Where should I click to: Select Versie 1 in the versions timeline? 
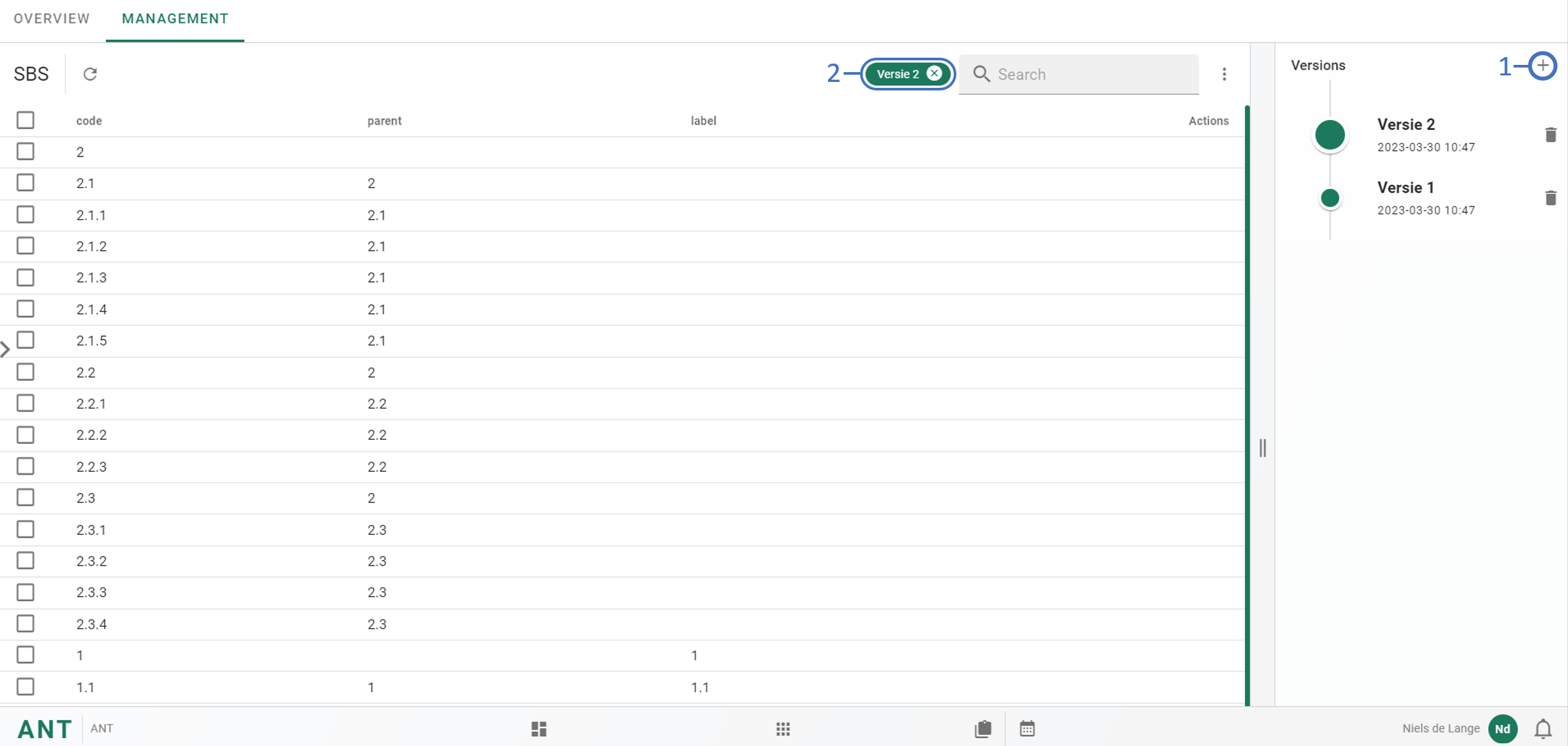1405,188
